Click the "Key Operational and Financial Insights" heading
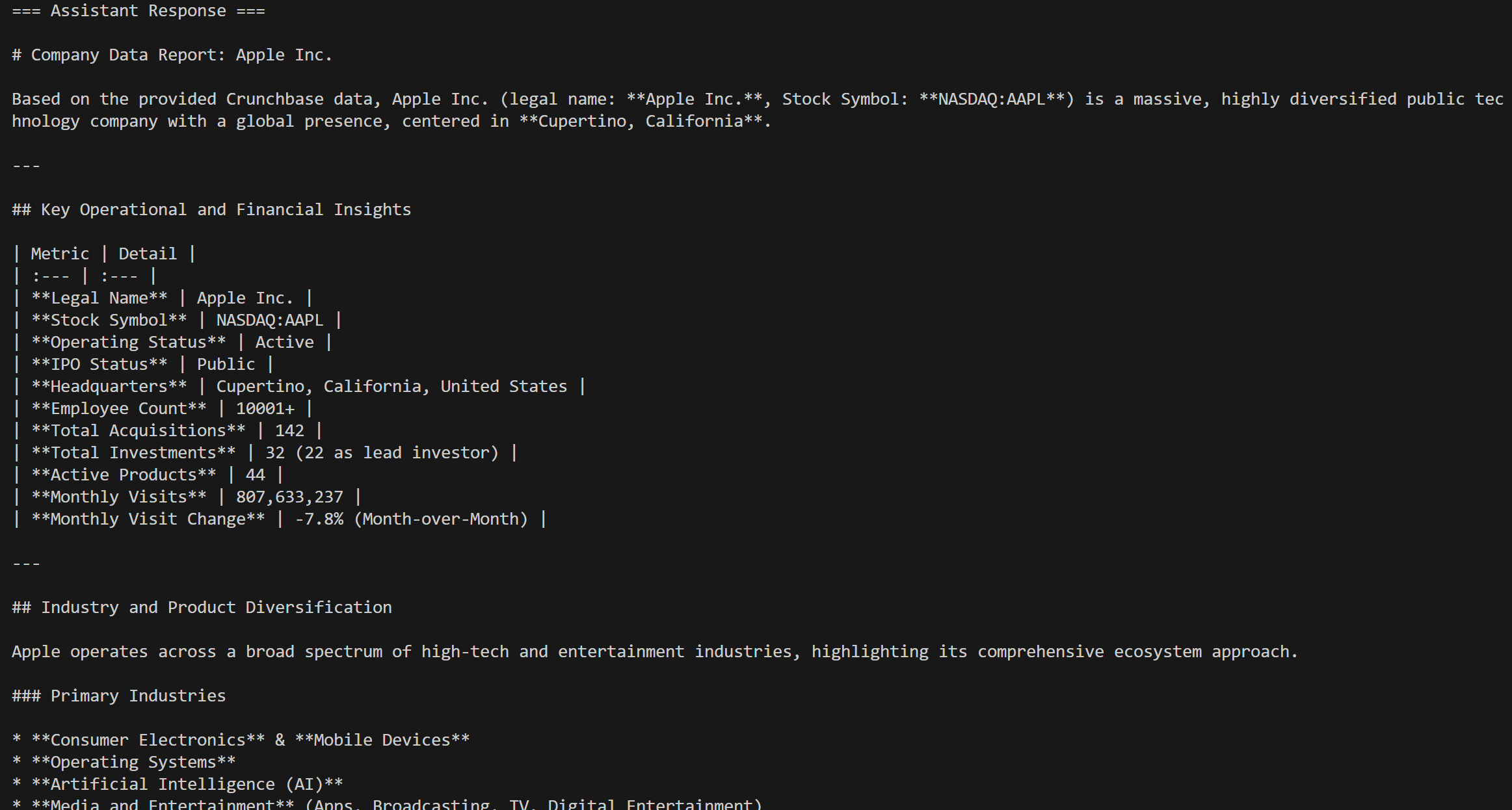This screenshot has height=810, width=1512. (226, 210)
